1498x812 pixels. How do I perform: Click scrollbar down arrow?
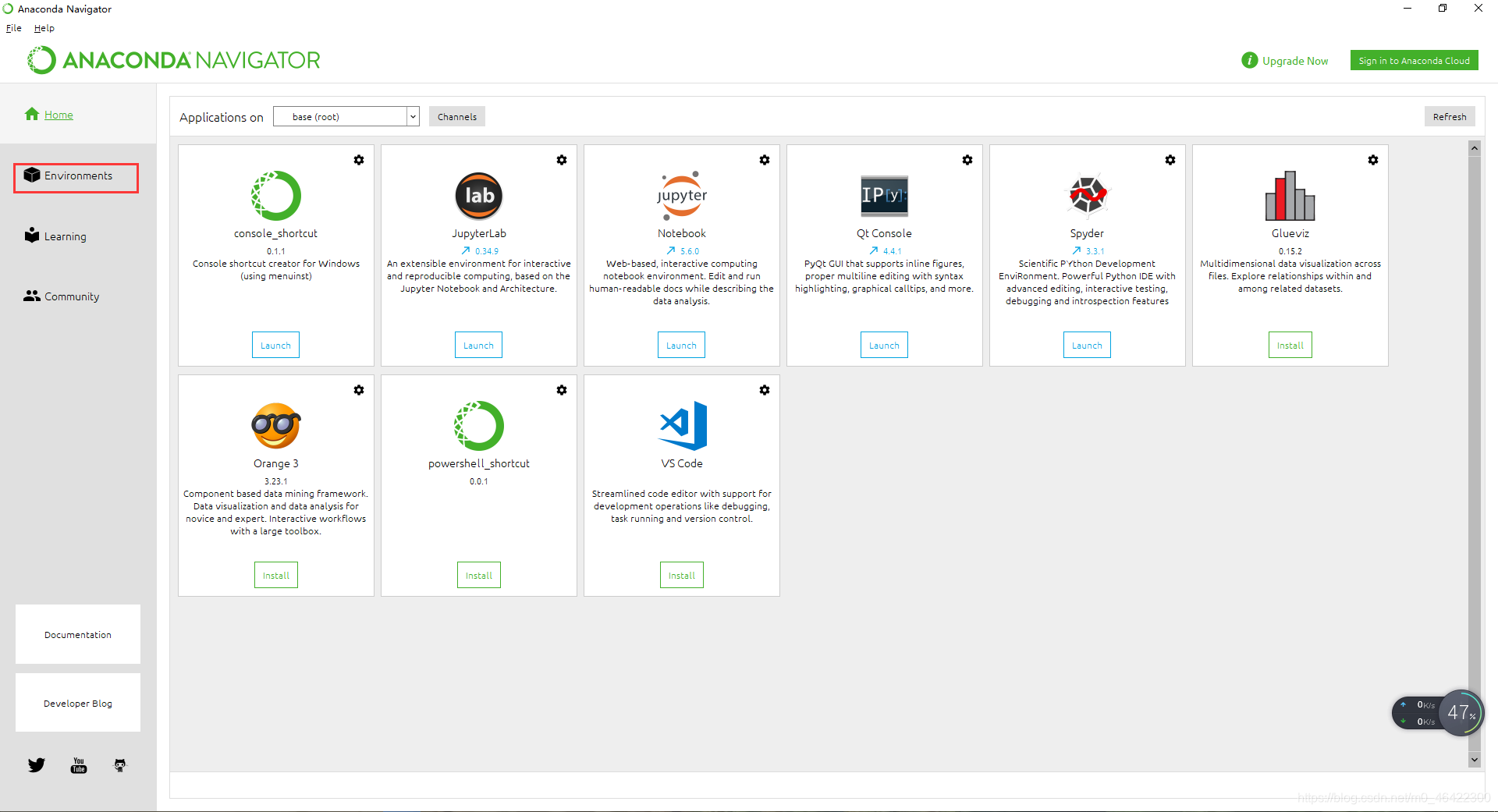pos(1475,759)
